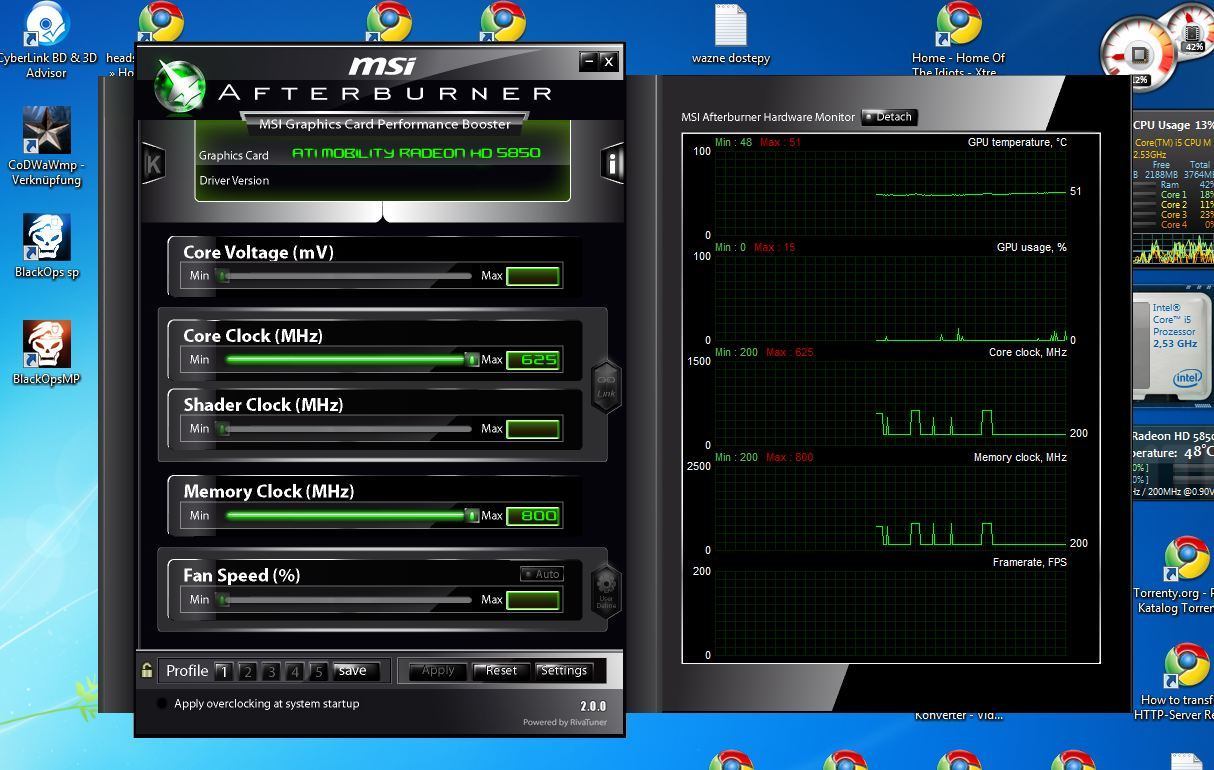Open Afterburner Settings
This screenshot has width=1214, height=770.
tap(564, 671)
